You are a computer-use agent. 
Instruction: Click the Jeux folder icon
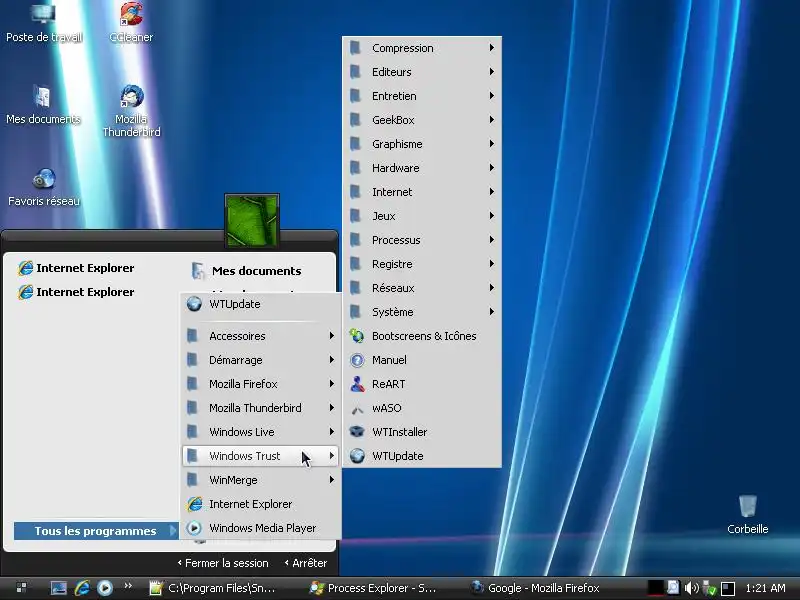356,216
